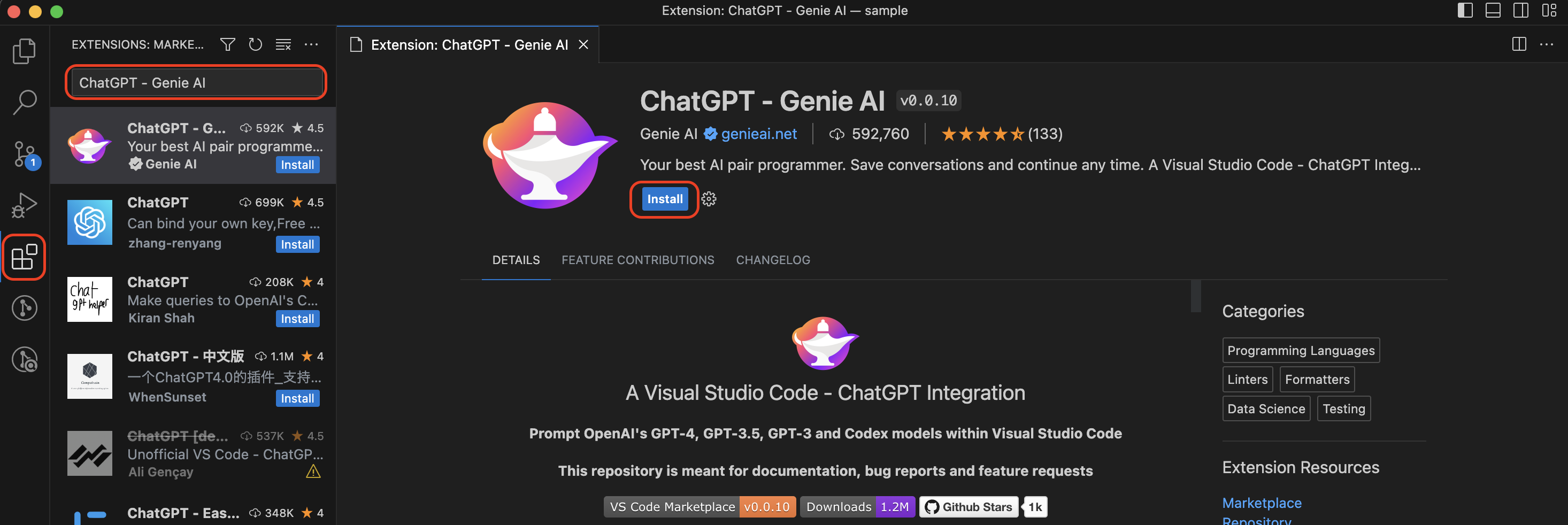Clear the extension search results
The image size is (1568, 525).
283,44
